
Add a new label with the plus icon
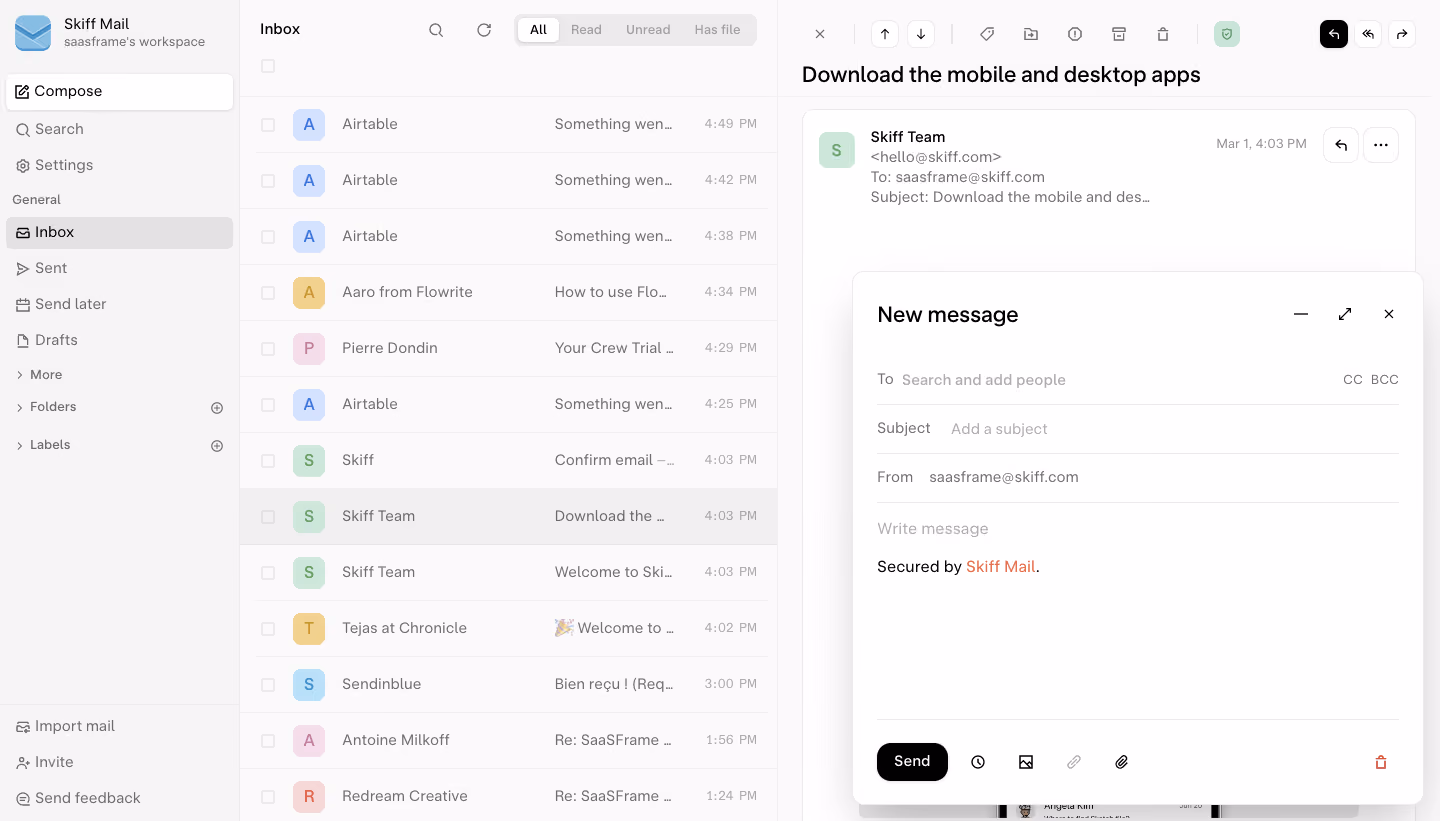pos(217,446)
